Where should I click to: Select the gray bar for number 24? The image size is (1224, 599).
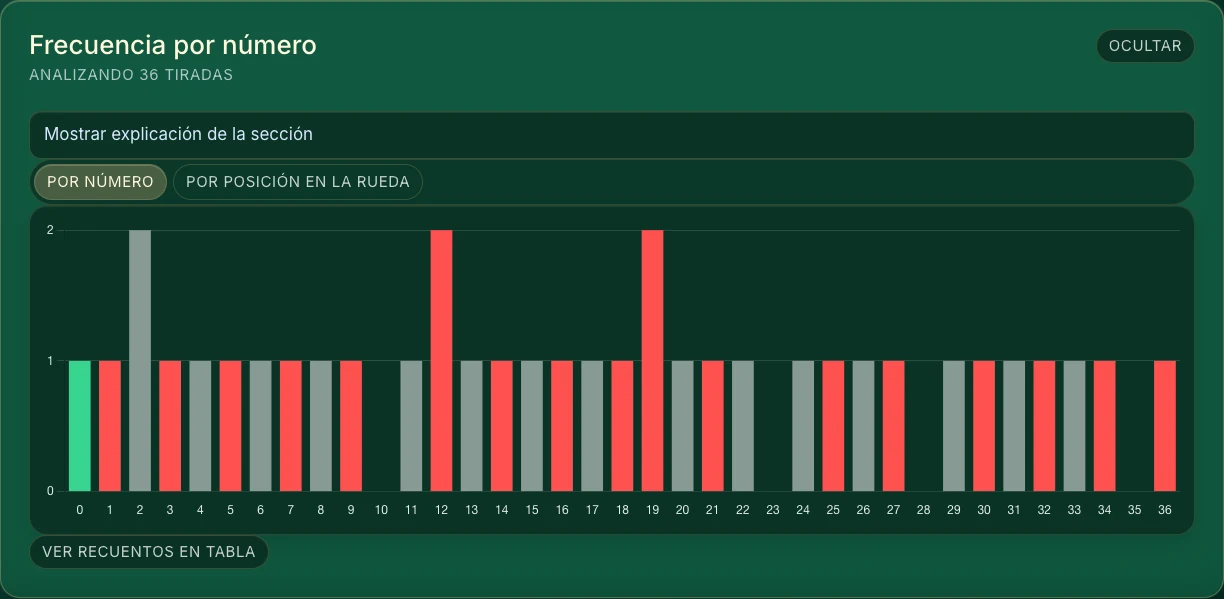pyautogui.click(x=803, y=426)
